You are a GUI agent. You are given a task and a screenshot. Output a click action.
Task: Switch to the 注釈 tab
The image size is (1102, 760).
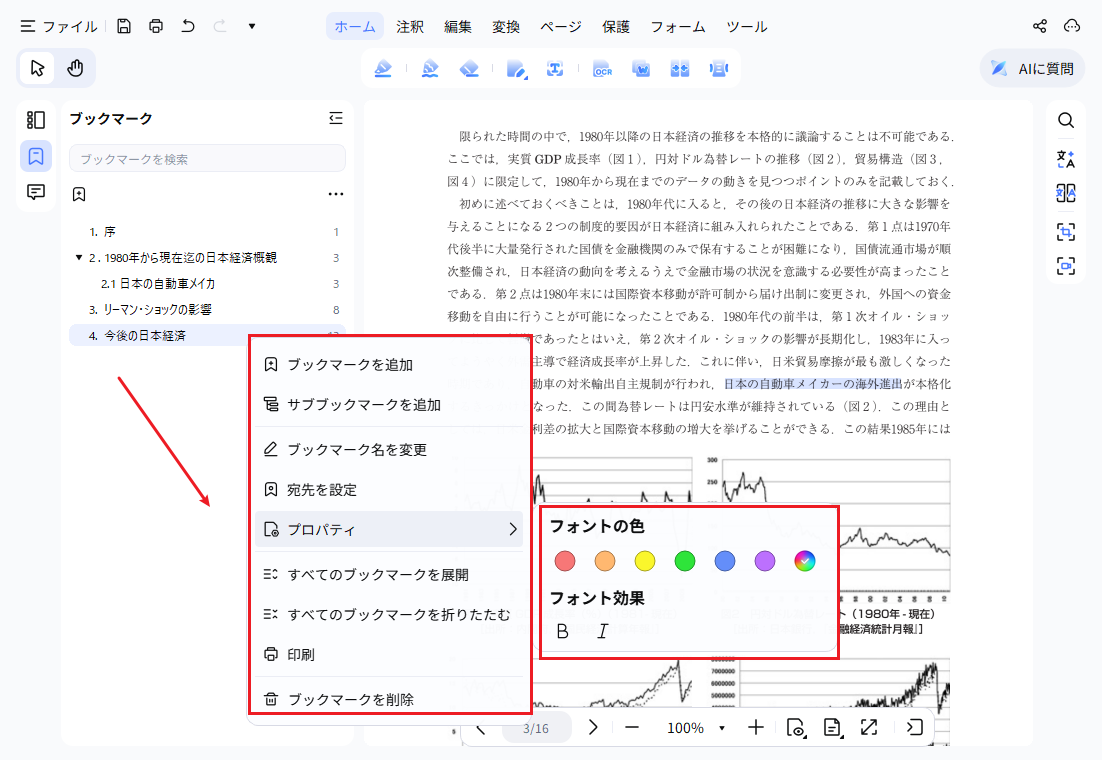[410, 27]
